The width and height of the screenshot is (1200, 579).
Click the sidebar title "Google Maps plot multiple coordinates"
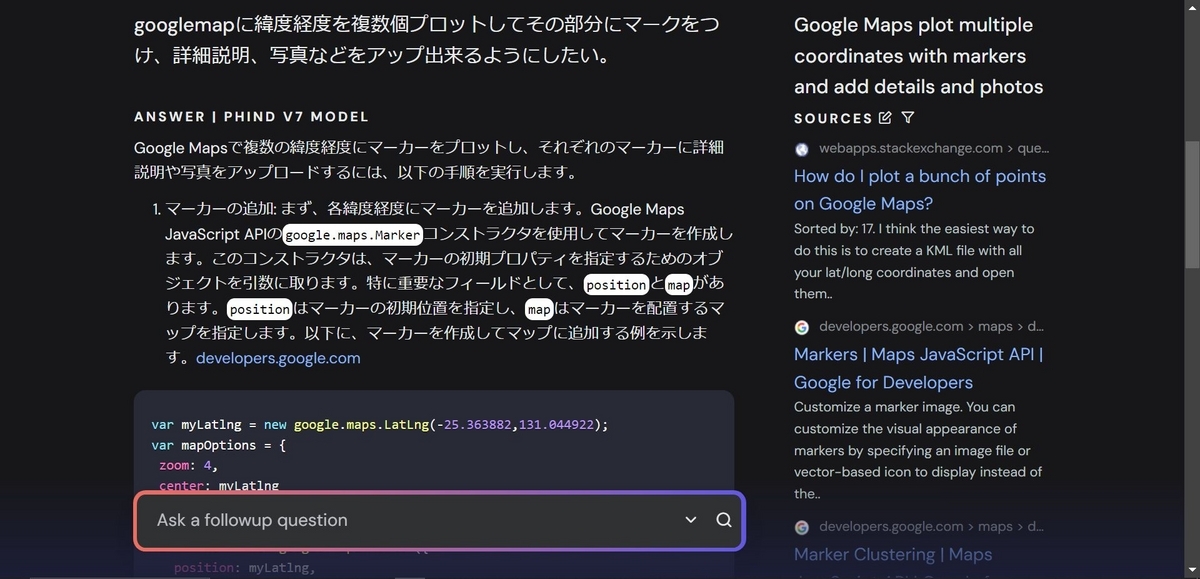pos(918,55)
